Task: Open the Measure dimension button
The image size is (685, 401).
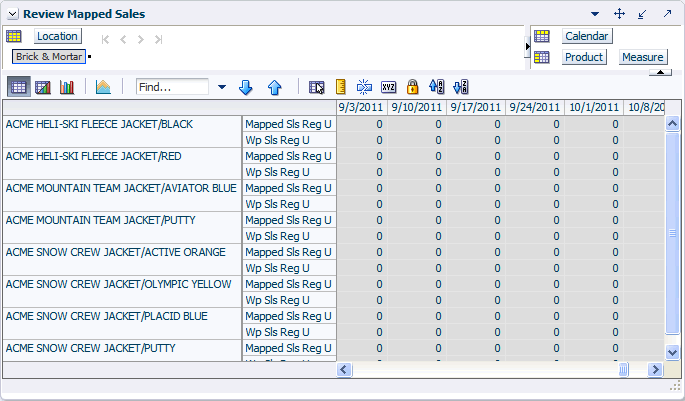Action: 643,57
